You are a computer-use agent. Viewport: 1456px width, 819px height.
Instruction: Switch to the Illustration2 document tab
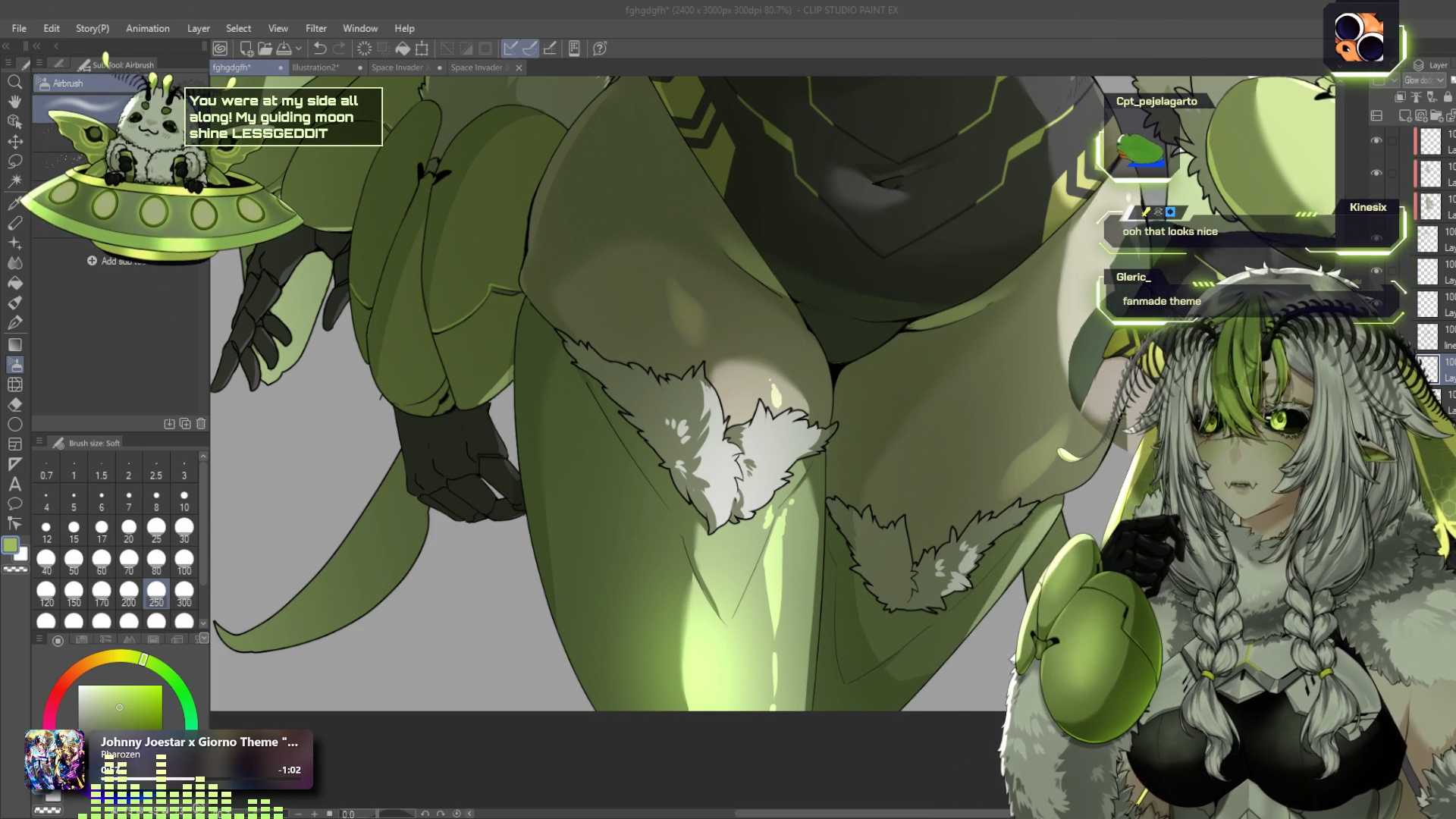tap(315, 67)
